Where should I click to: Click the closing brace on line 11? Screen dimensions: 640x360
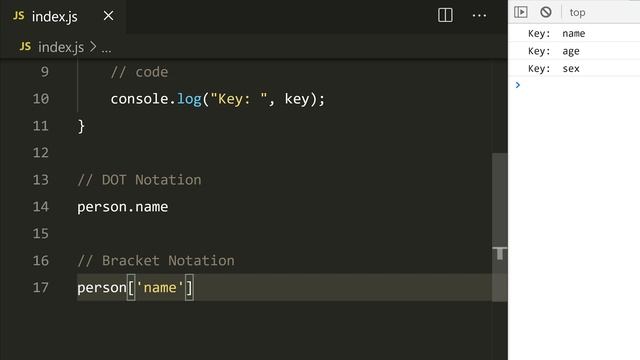(81, 126)
